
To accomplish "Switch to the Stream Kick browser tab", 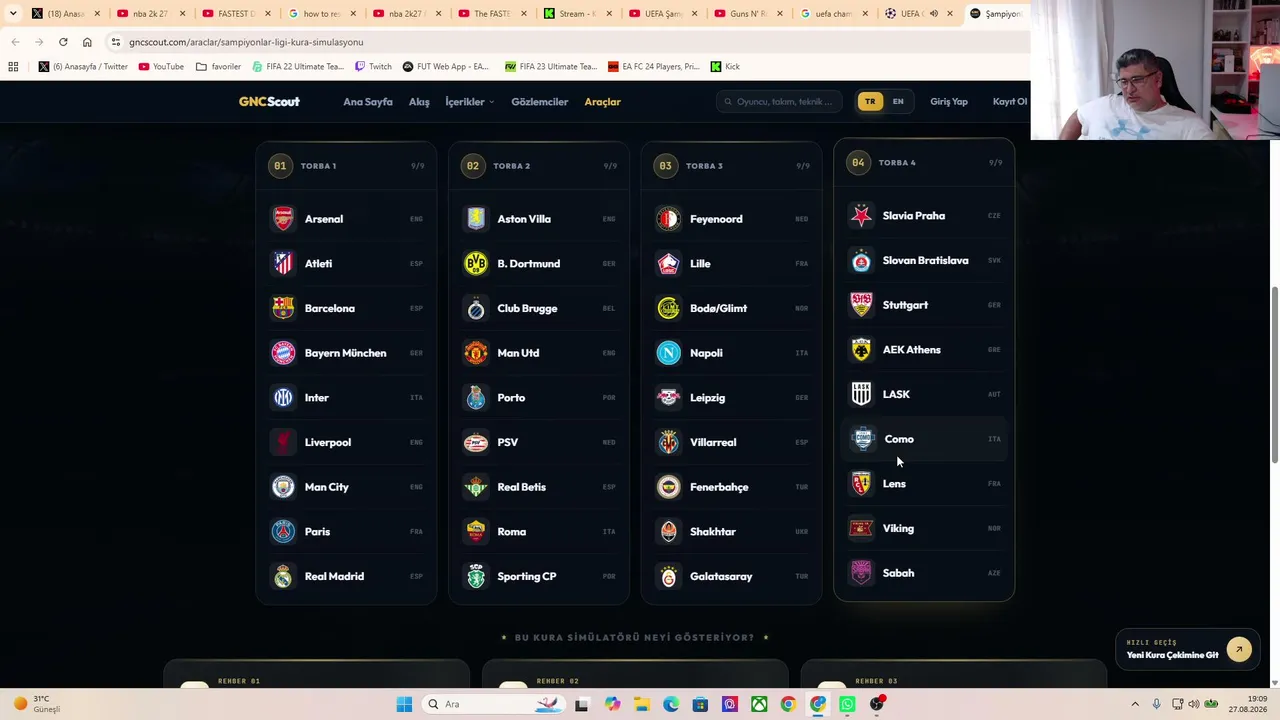I will pyautogui.click(x=578, y=14).
